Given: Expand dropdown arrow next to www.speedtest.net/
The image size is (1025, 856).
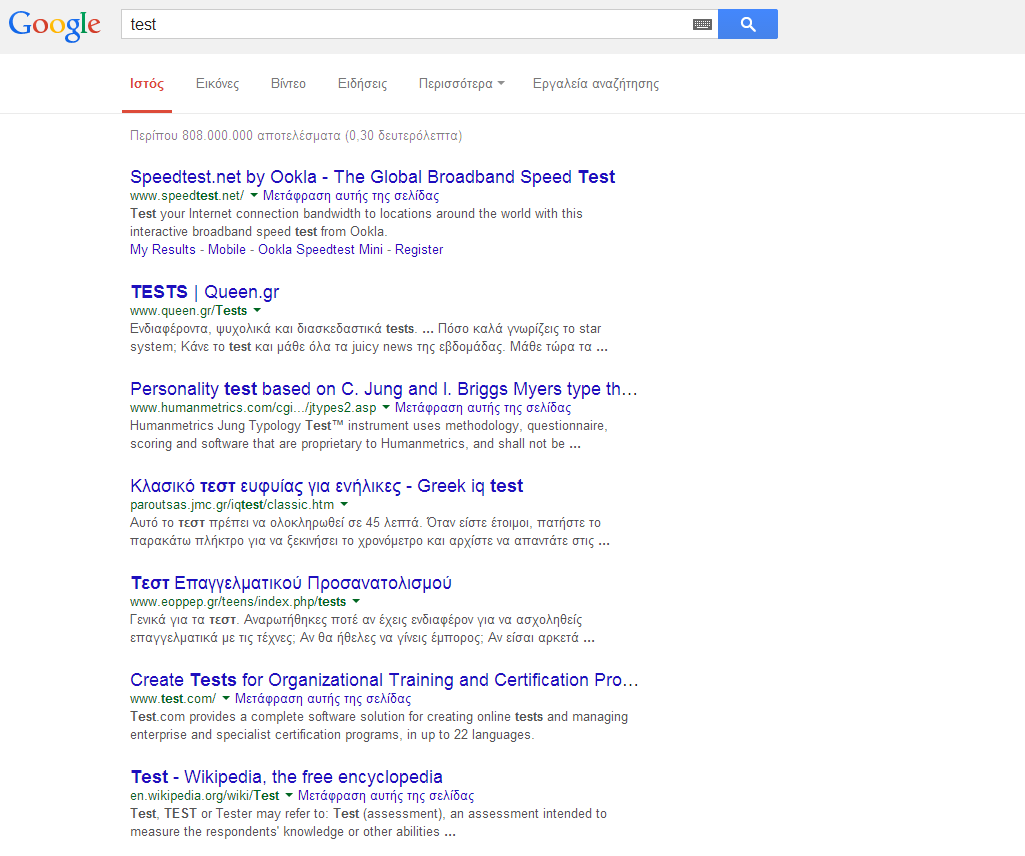Looking at the screenshot, I should pos(254,195).
